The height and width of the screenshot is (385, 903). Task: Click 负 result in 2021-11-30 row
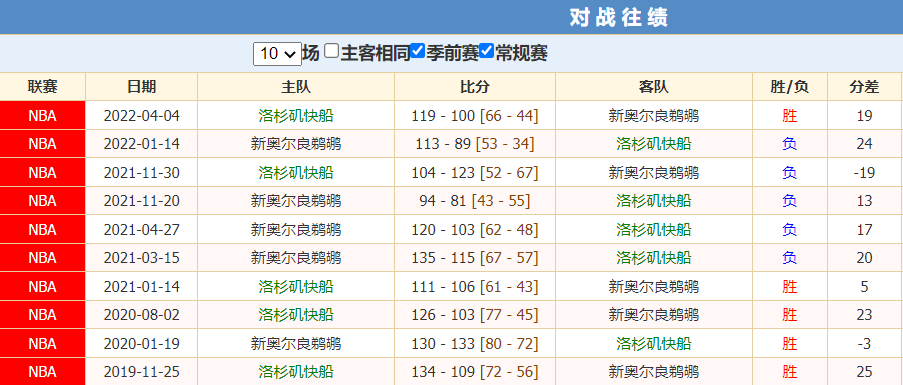790,173
